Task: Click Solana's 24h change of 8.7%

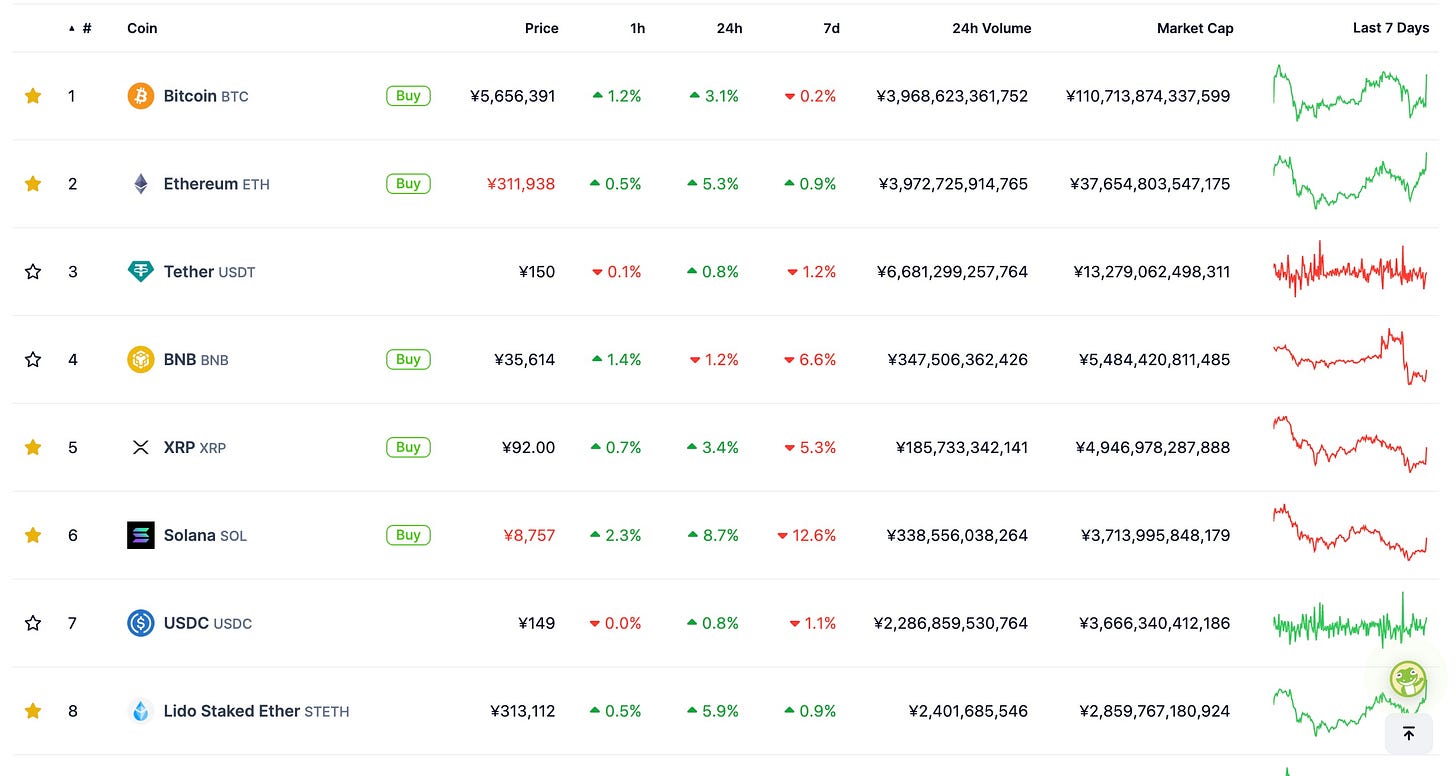Action: pyautogui.click(x=713, y=535)
